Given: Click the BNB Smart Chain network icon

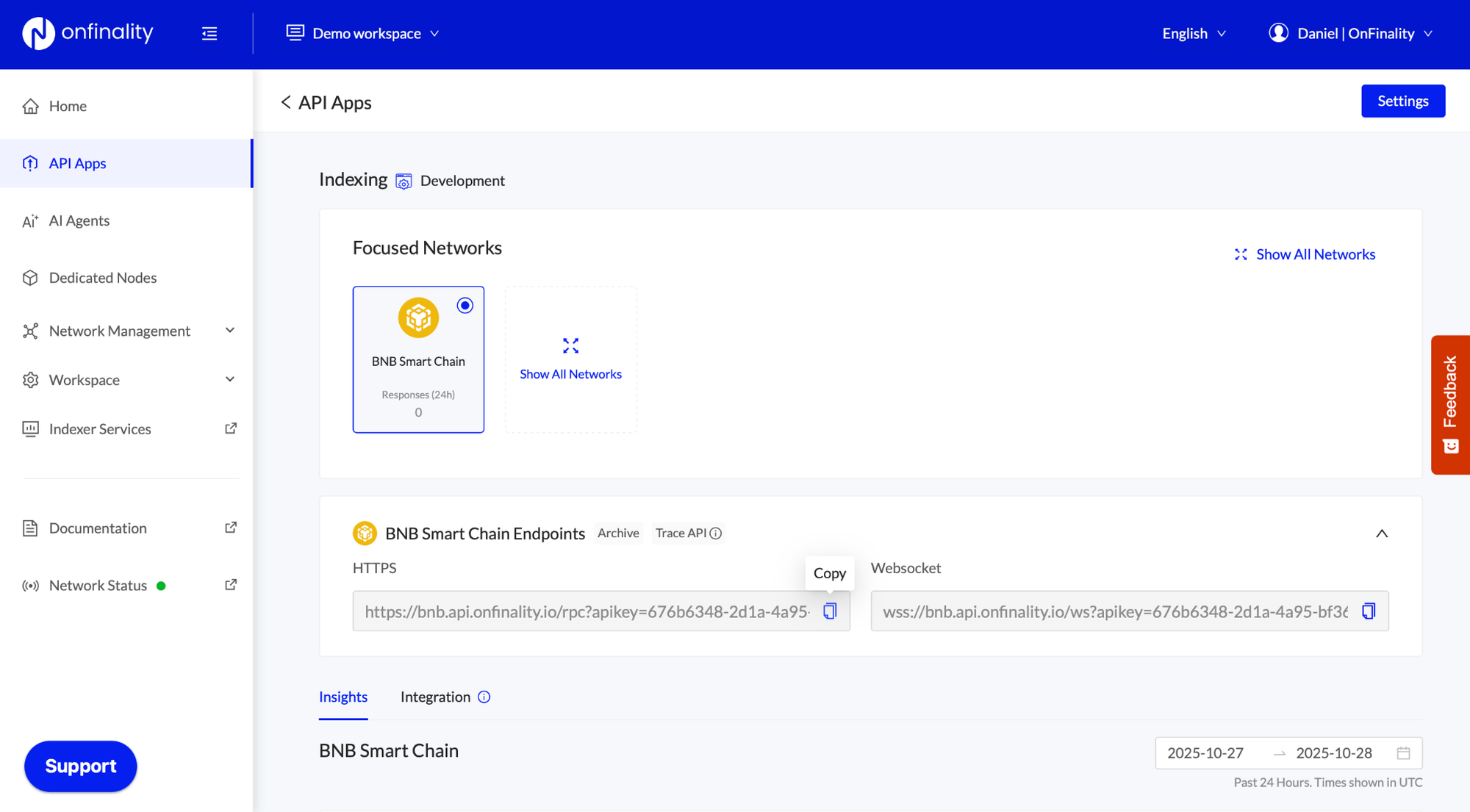Looking at the screenshot, I should point(418,317).
